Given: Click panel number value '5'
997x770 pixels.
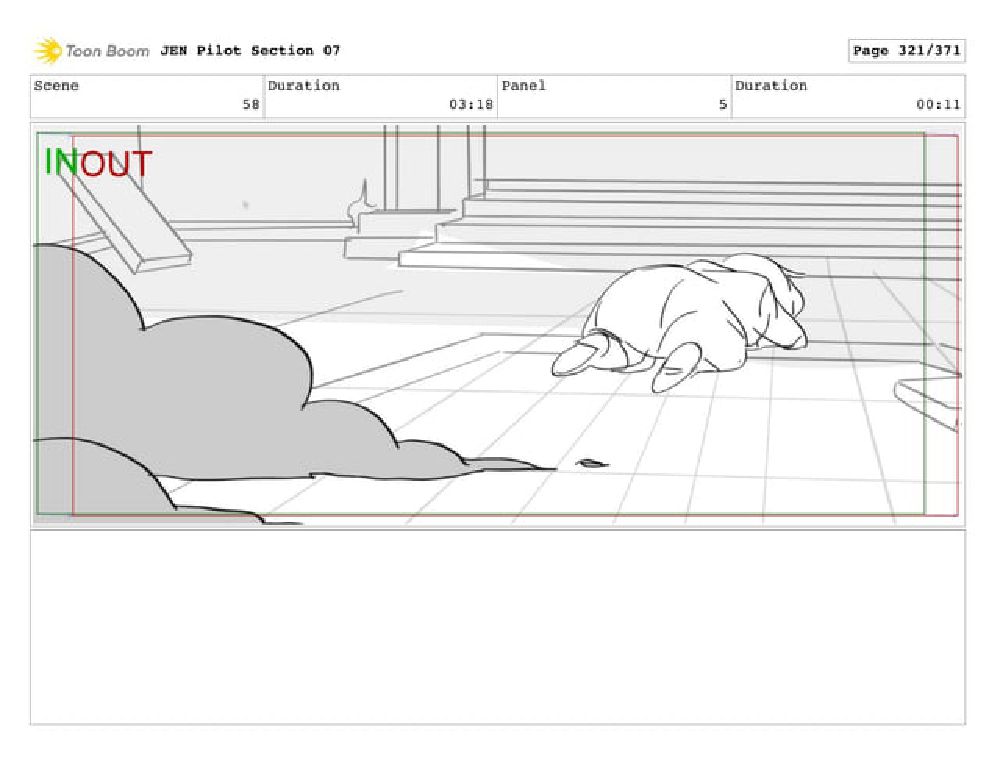Looking at the screenshot, I should (722, 104).
